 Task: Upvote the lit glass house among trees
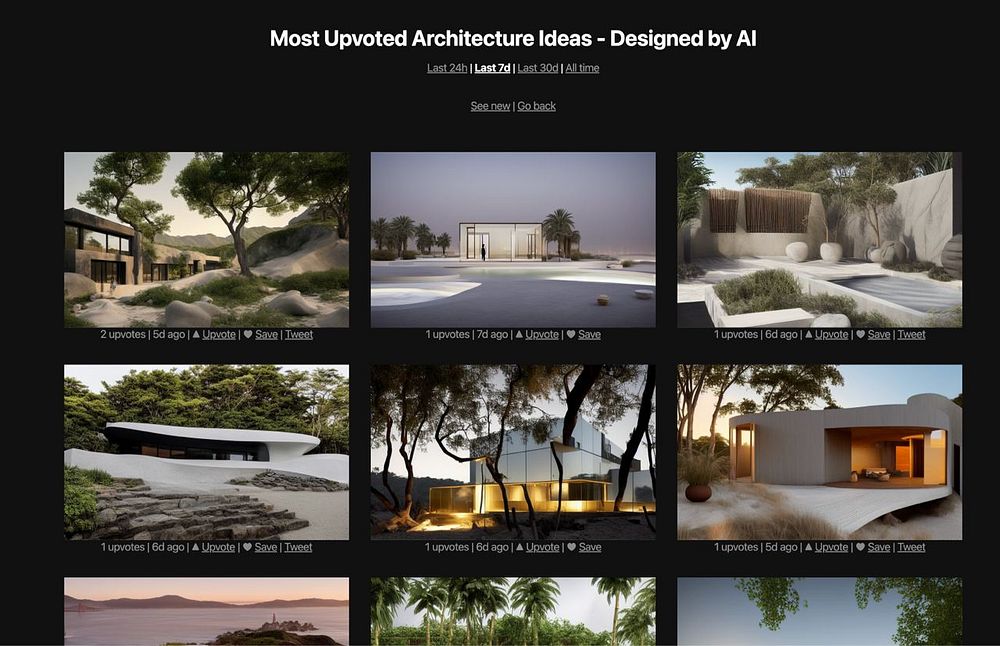click(543, 547)
